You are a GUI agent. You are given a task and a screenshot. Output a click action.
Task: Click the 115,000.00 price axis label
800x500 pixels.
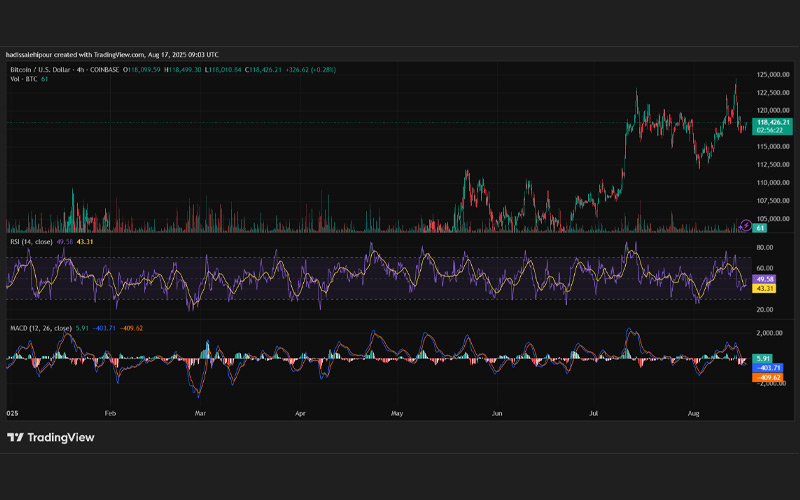pos(773,146)
